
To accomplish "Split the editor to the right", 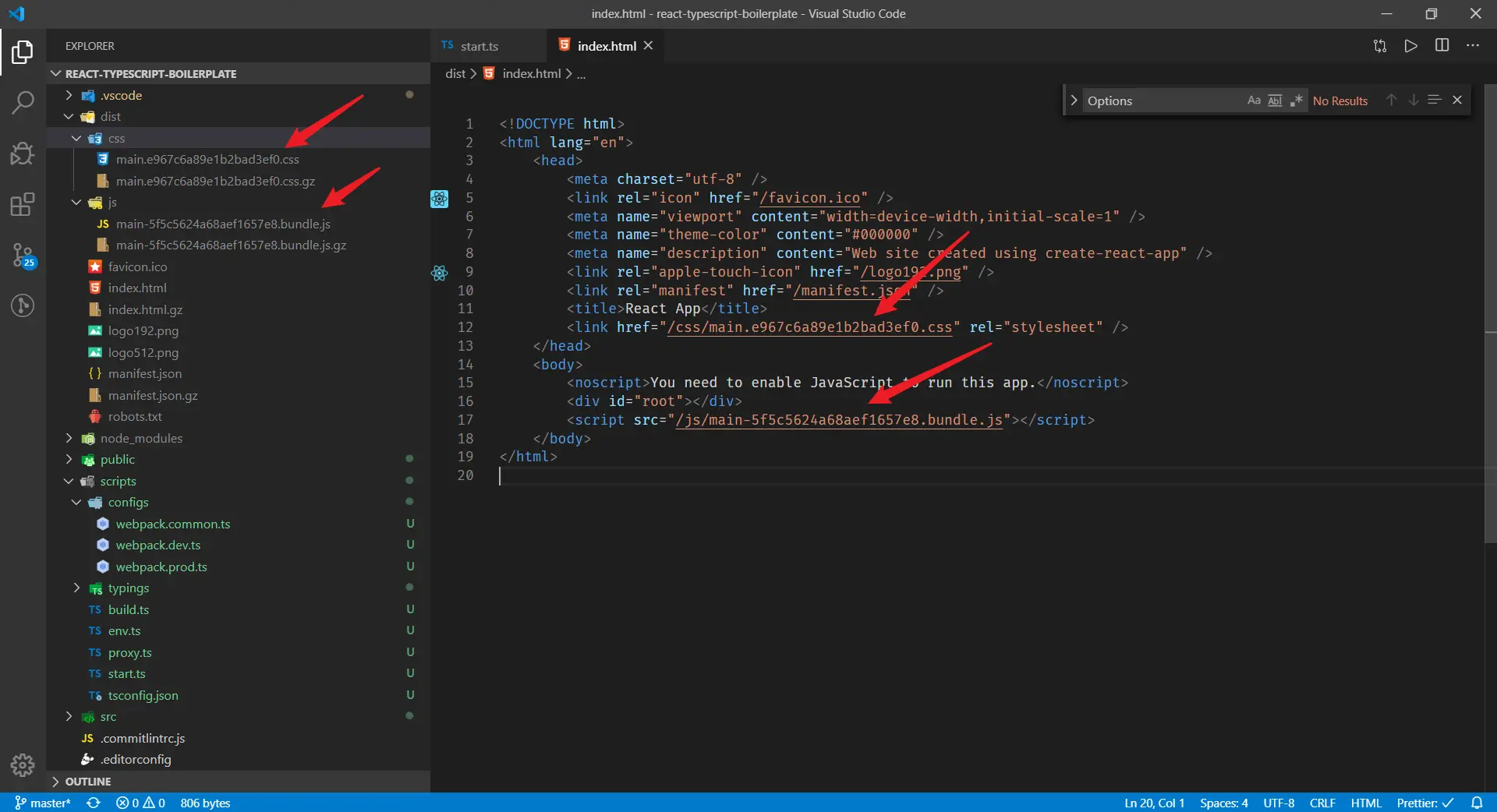I will (x=1442, y=46).
